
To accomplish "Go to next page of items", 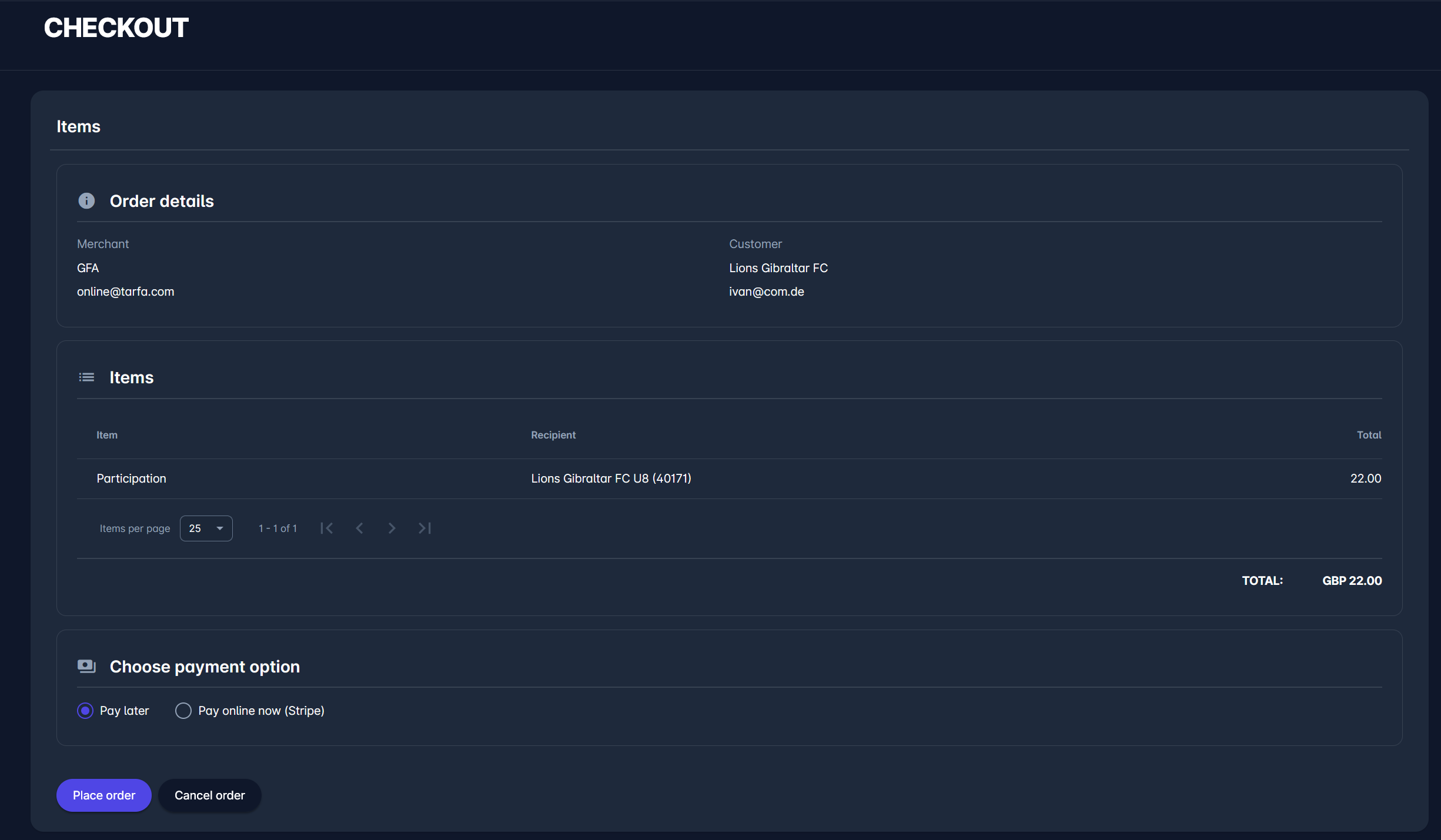I will pos(392,528).
